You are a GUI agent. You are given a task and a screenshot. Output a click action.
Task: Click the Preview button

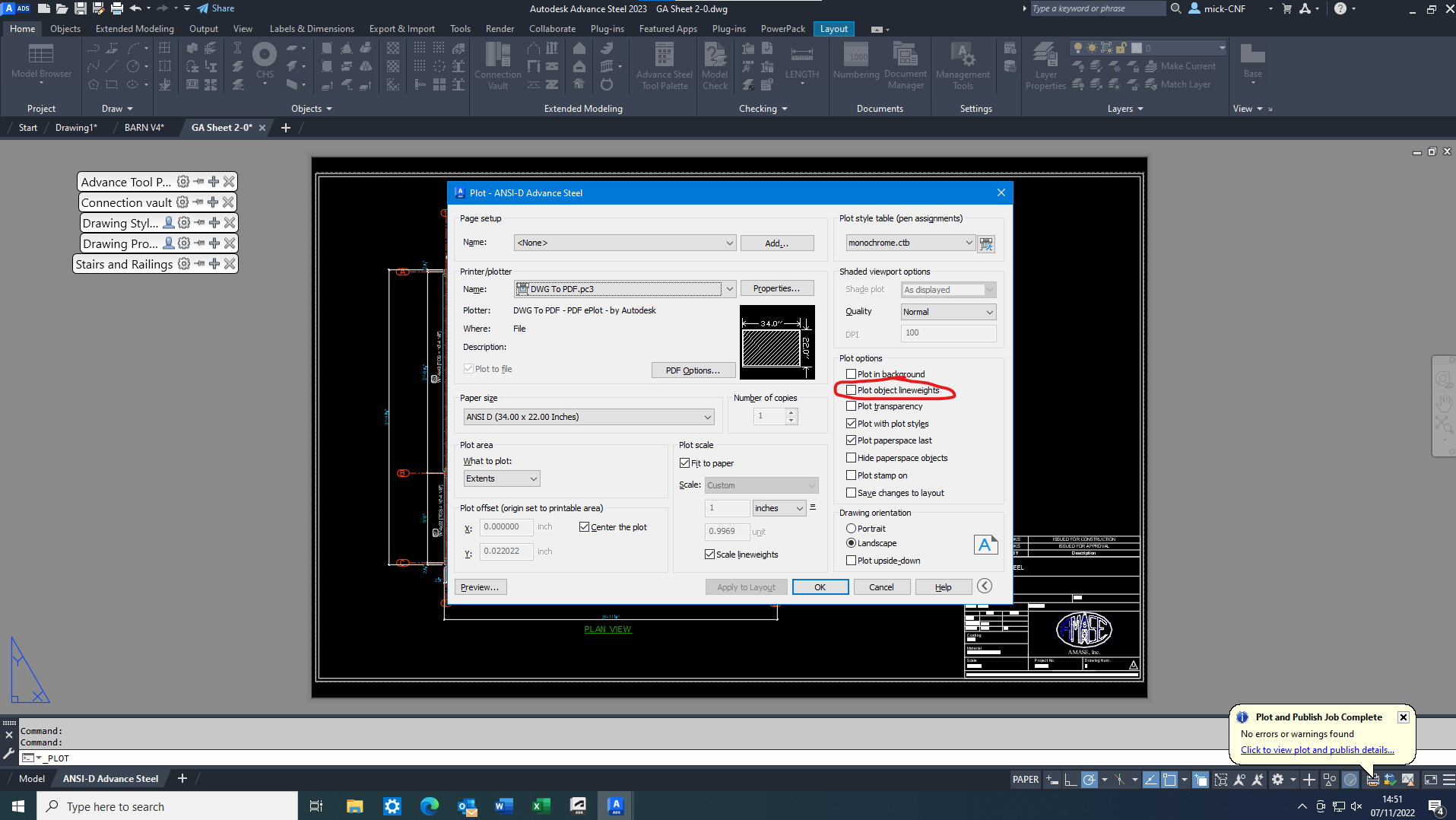(x=480, y=587)
